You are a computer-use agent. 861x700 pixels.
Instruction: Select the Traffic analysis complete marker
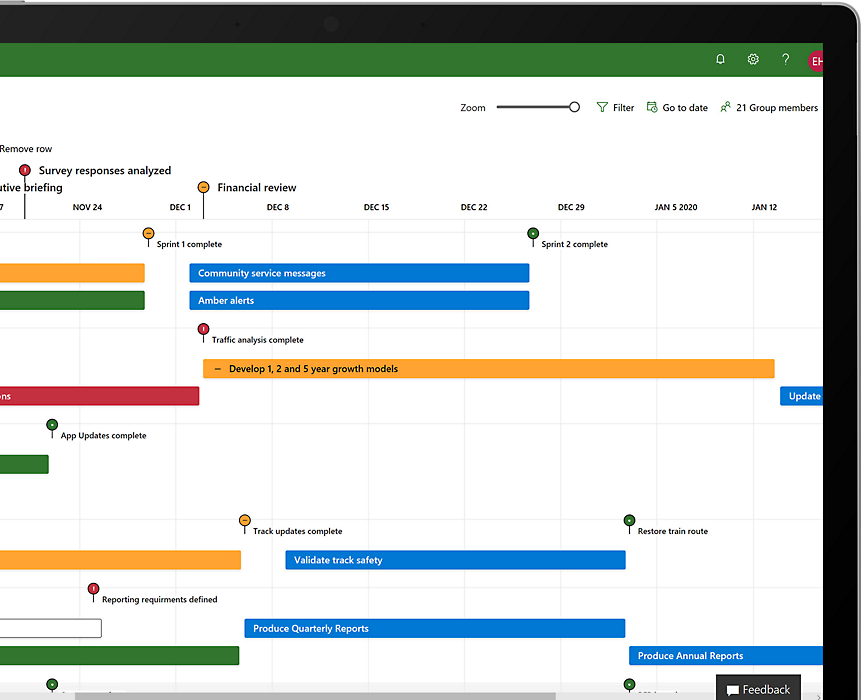pyautogui.click(x=203, y=329)
